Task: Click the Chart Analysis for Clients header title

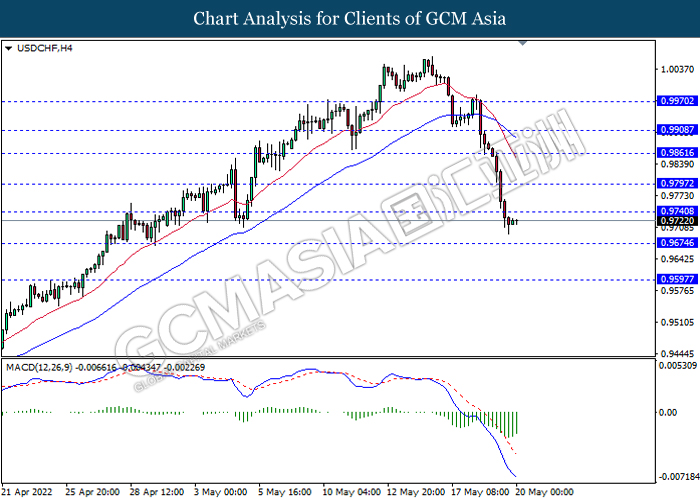Action: pos(350,19)
